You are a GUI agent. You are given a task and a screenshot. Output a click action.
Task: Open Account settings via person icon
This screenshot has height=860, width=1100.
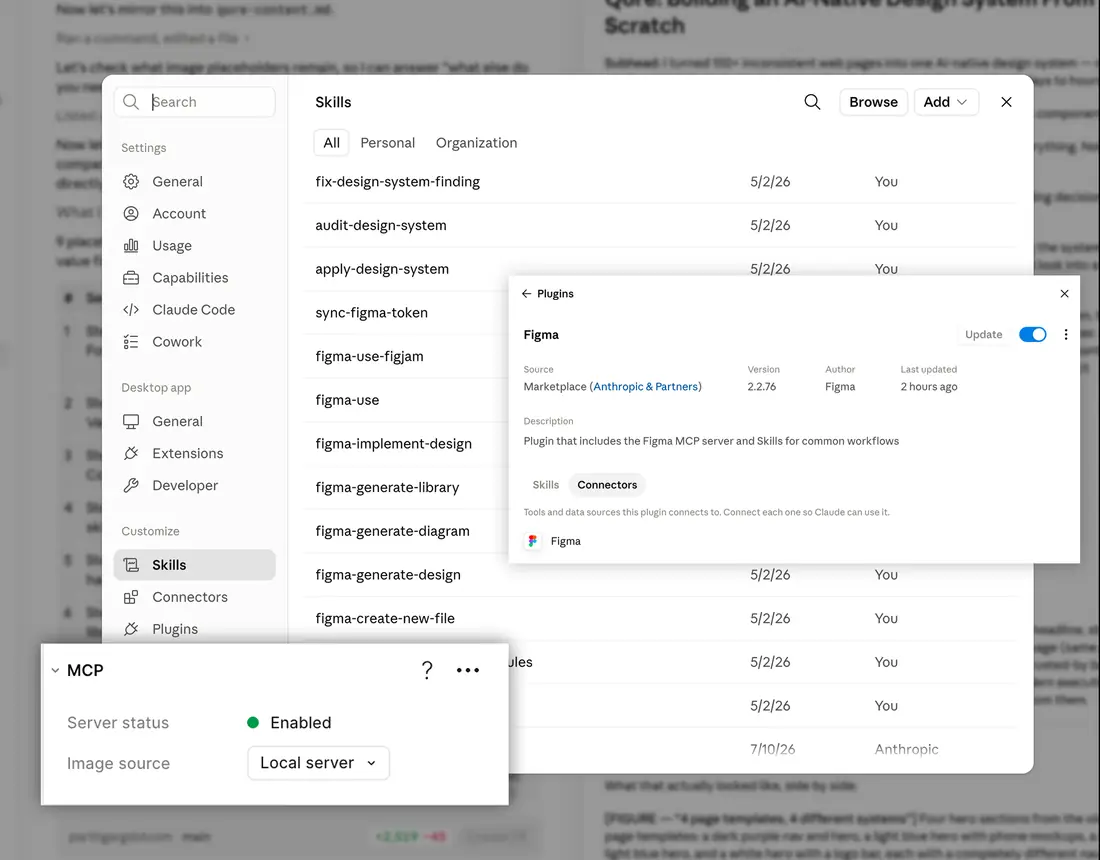pos(131,213)
